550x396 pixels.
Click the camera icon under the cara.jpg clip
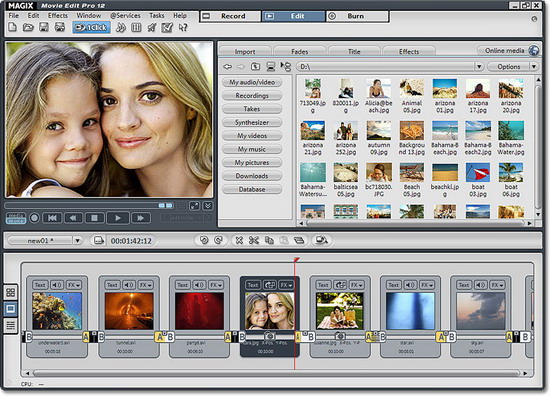[x=269, y=336]
